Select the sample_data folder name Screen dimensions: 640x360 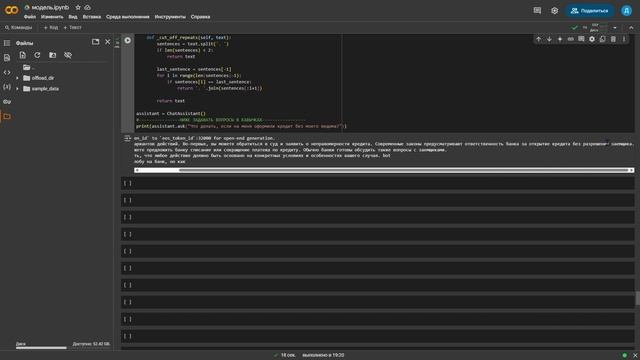point(45,89)
